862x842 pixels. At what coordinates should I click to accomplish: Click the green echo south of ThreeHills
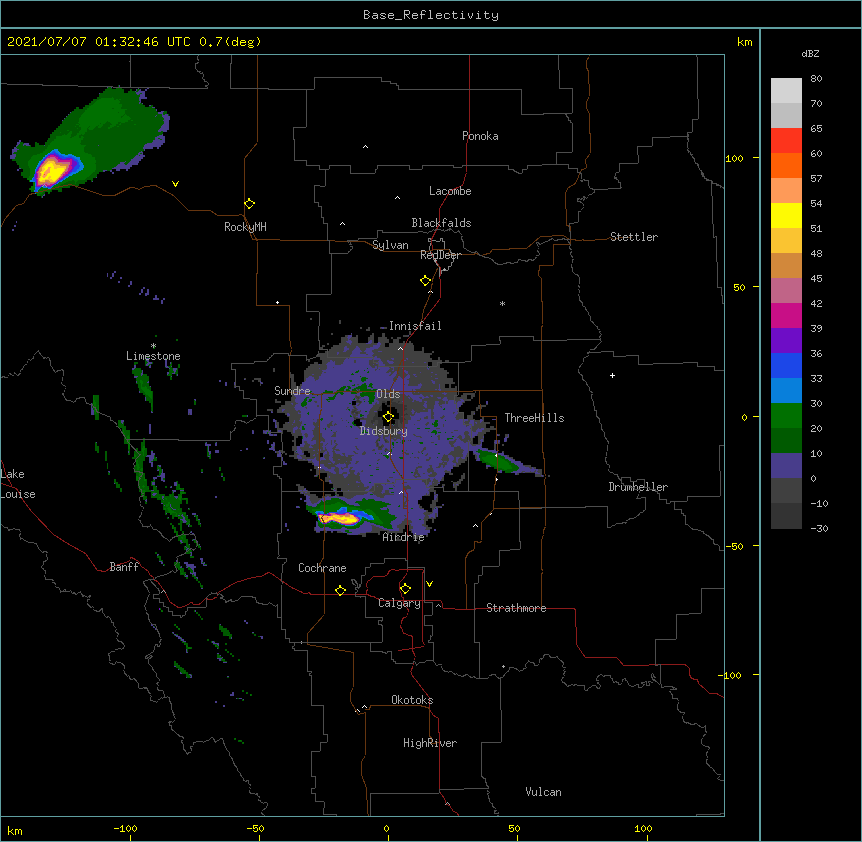498,461
